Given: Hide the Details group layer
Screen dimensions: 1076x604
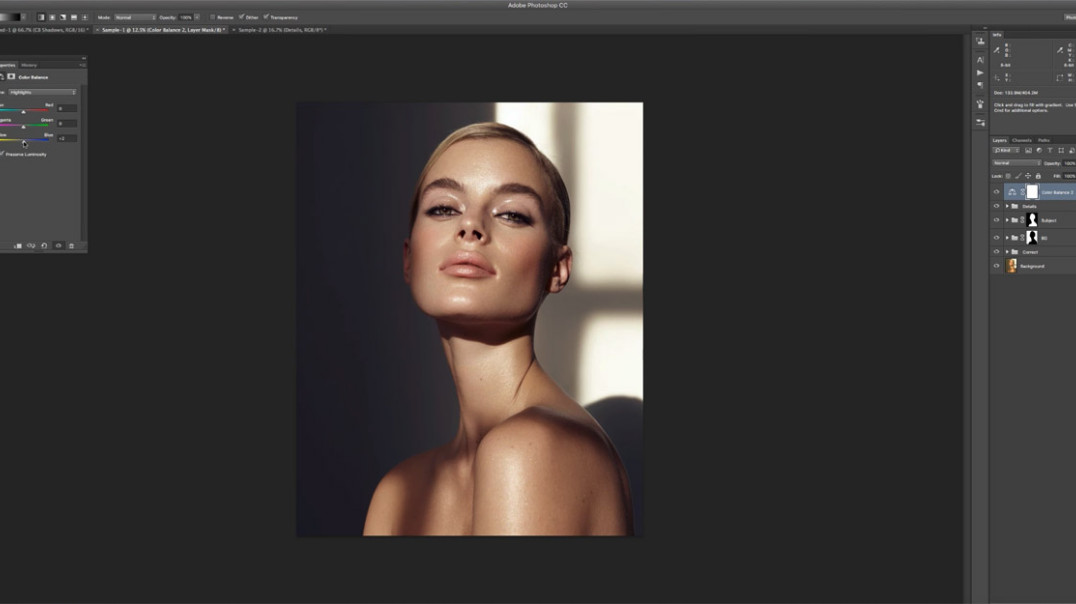Looking at the screenshot, I should (996, 206).
